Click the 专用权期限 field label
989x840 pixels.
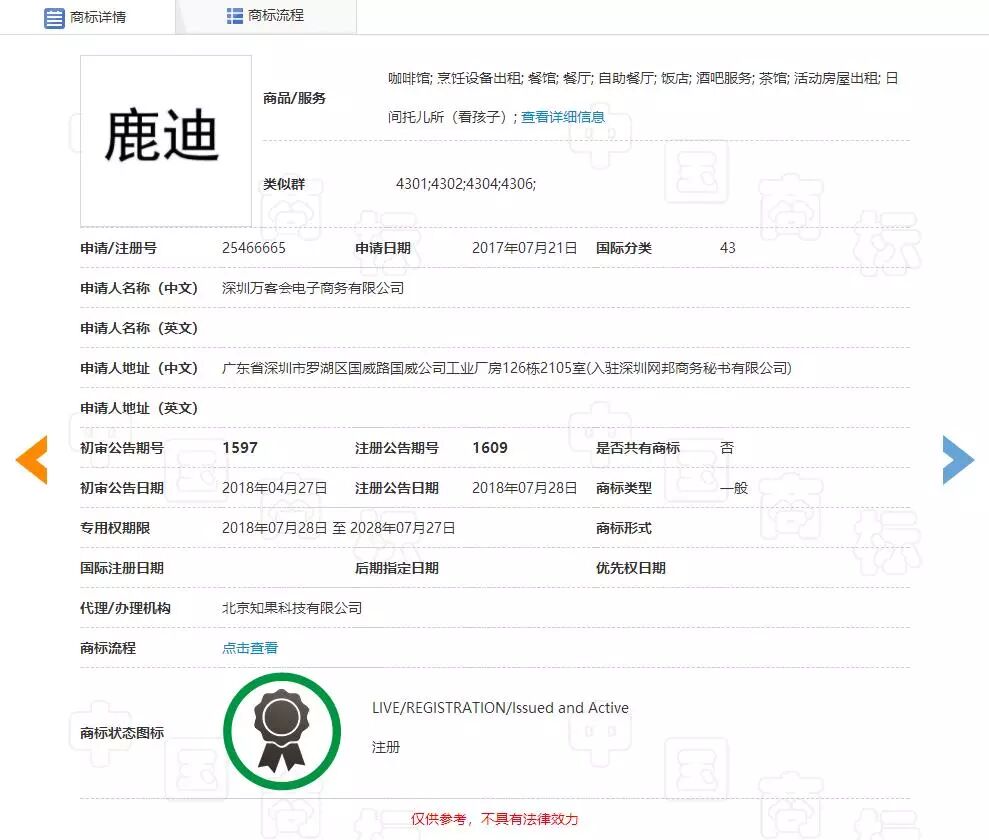point(115,528)
